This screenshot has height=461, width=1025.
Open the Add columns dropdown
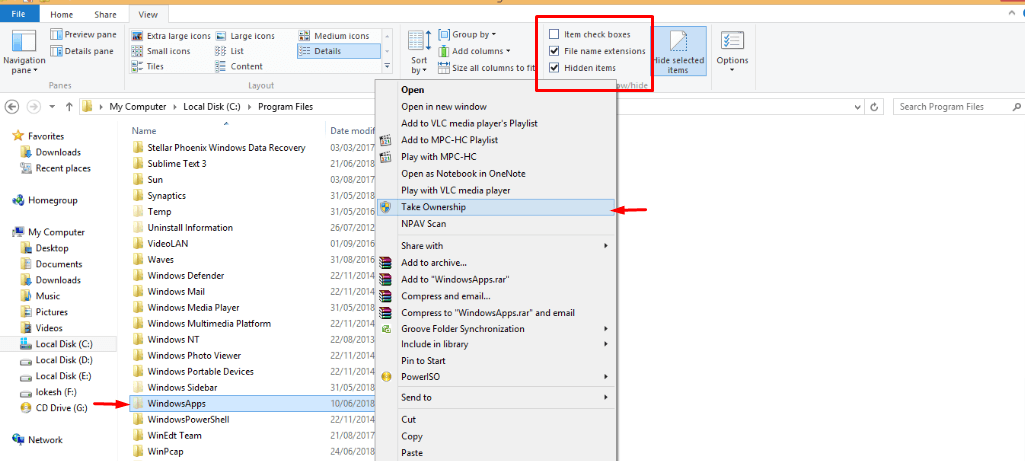(474, 51)
